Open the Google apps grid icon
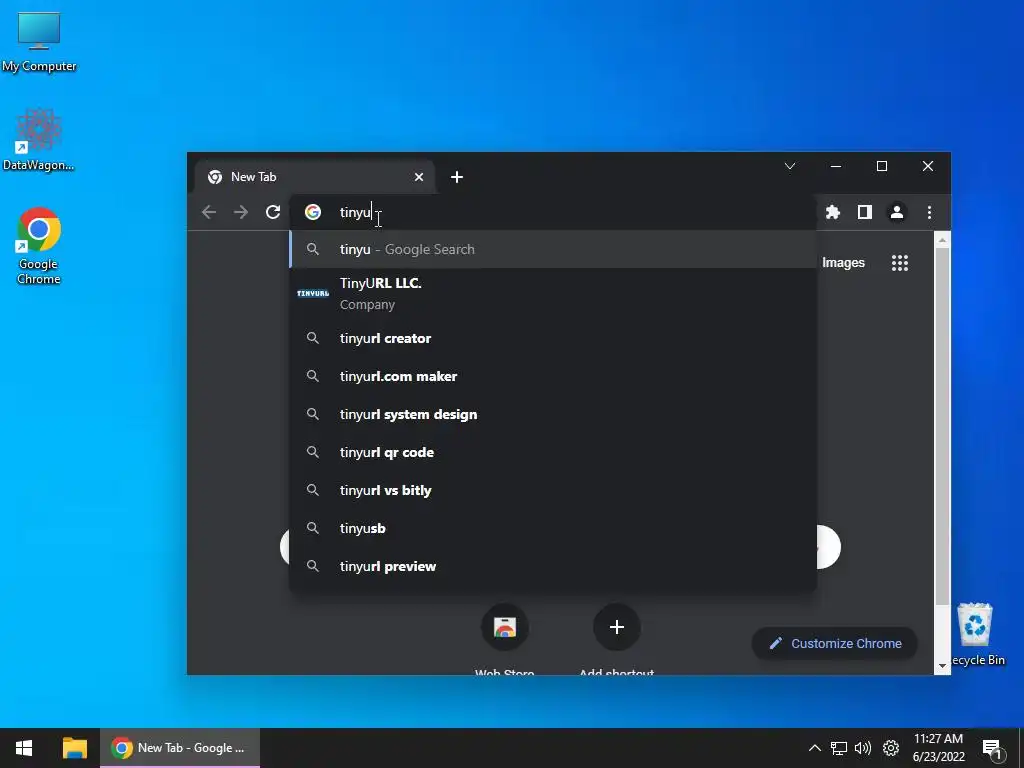This screenshot has height=768, width=1024. click(900, 263)
